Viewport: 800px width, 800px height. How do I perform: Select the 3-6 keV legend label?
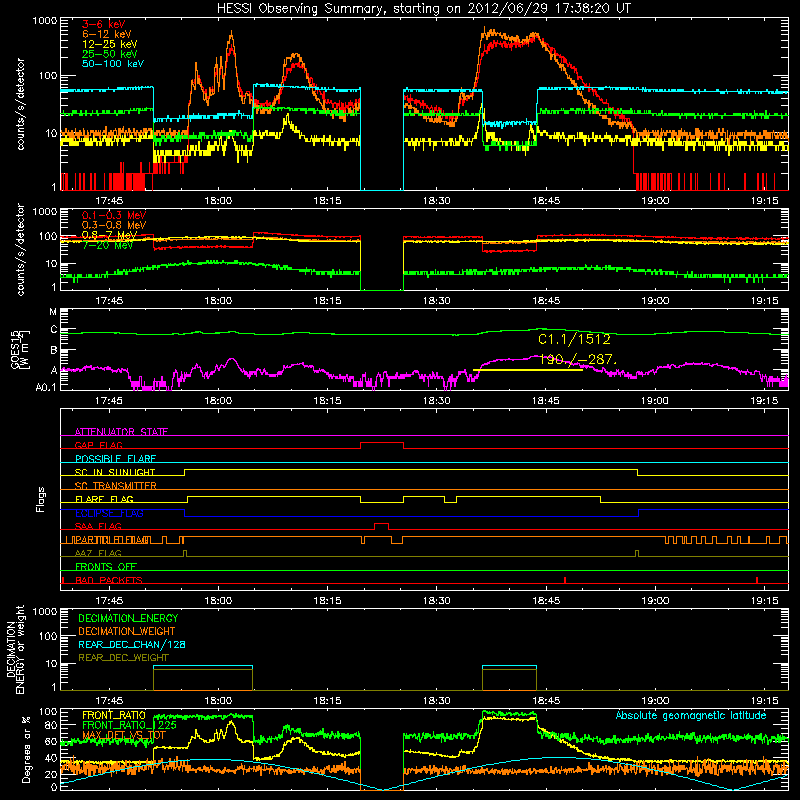click(x=103, y=24)
